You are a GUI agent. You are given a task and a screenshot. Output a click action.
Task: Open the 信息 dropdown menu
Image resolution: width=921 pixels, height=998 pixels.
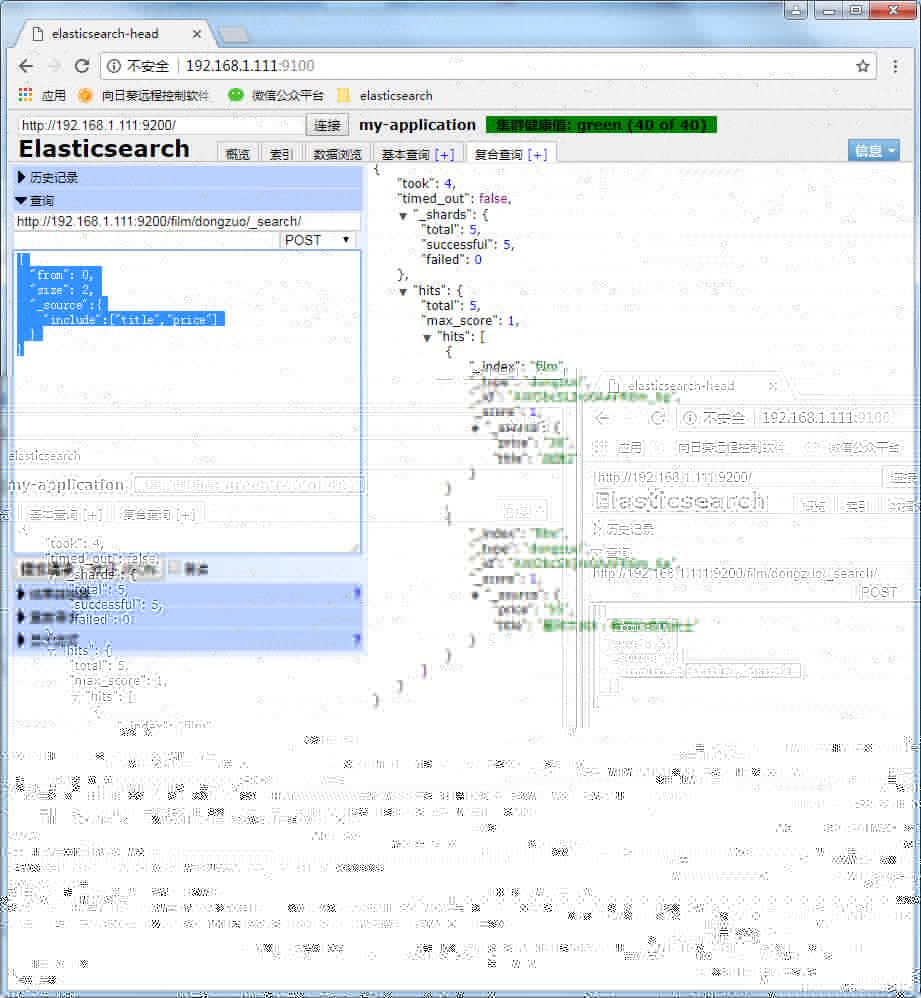click(872, 149)
